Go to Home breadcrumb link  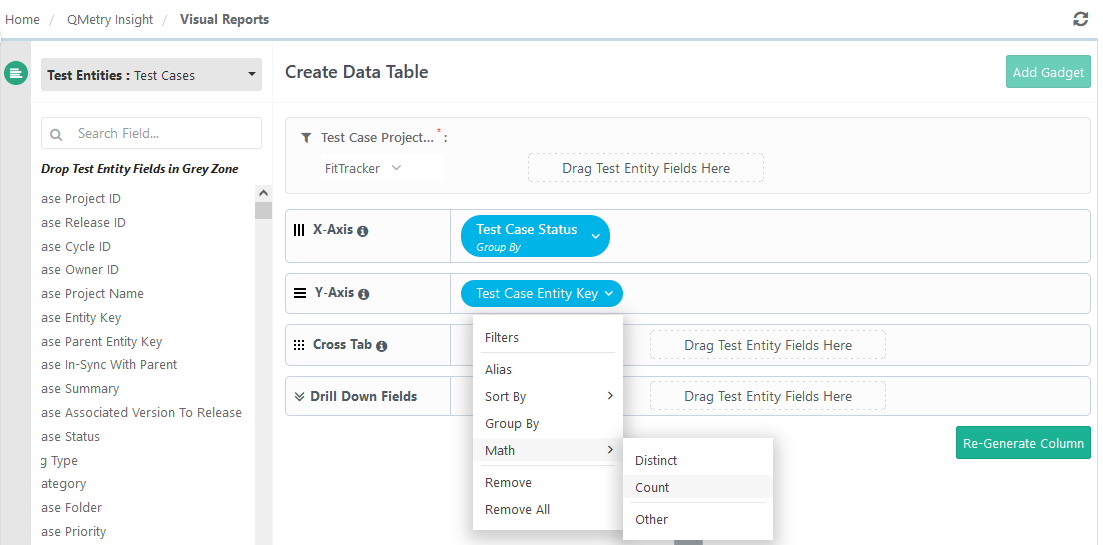coord(22,20)
